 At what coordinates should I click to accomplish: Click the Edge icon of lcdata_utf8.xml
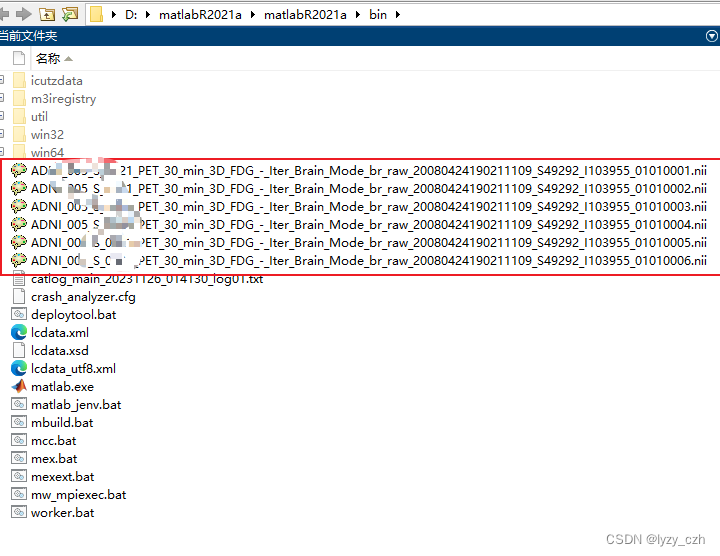click(19, 368)
